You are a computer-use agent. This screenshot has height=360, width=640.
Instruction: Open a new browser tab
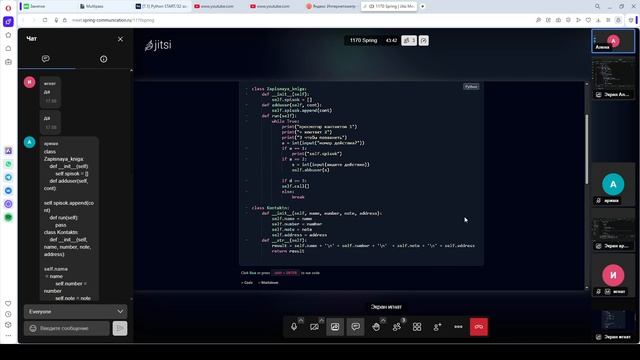422,6
